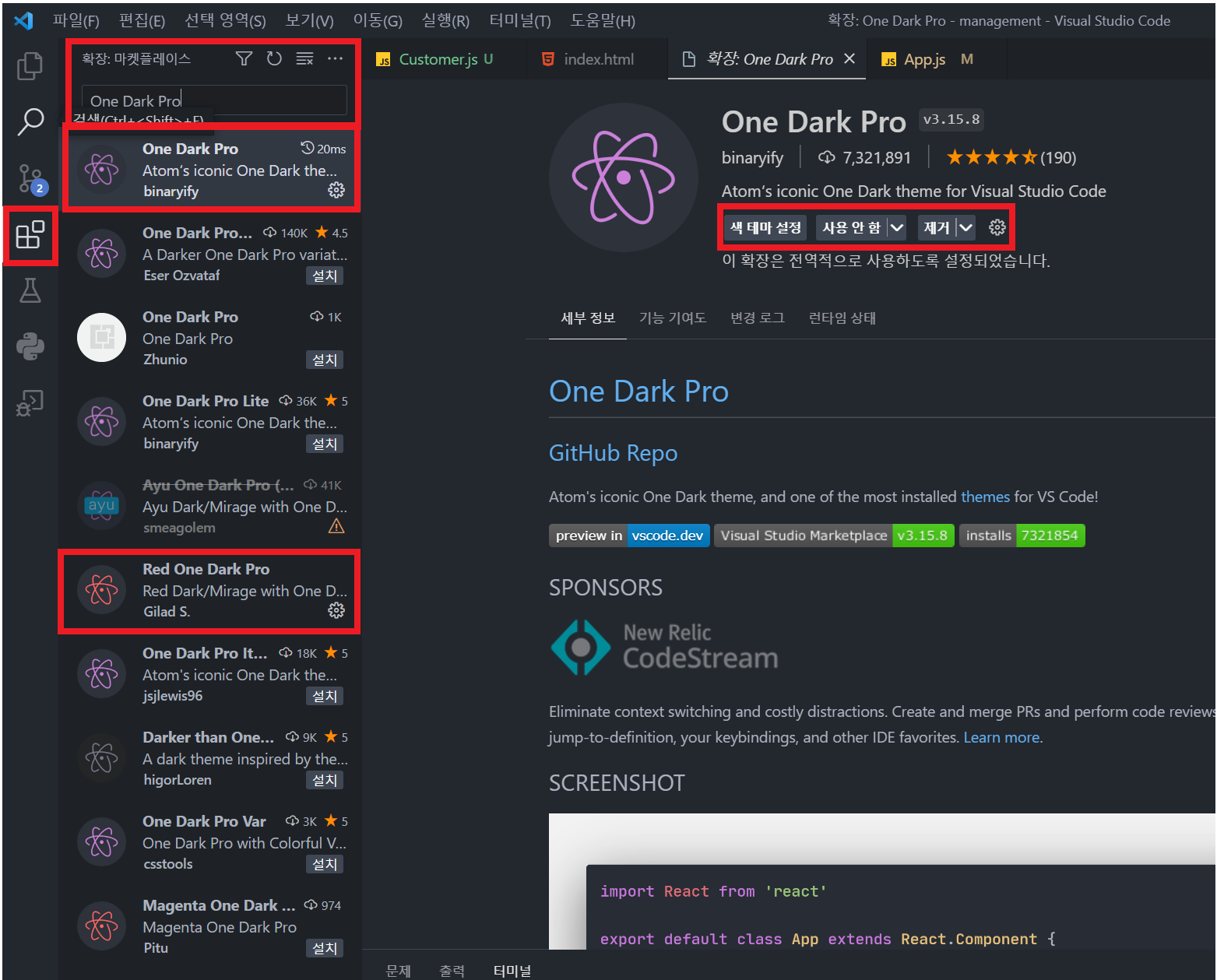Open manage gear for One Dark Pro binaryify
This screenshot has width=1217, height=980.
click(x=336, y=190)
